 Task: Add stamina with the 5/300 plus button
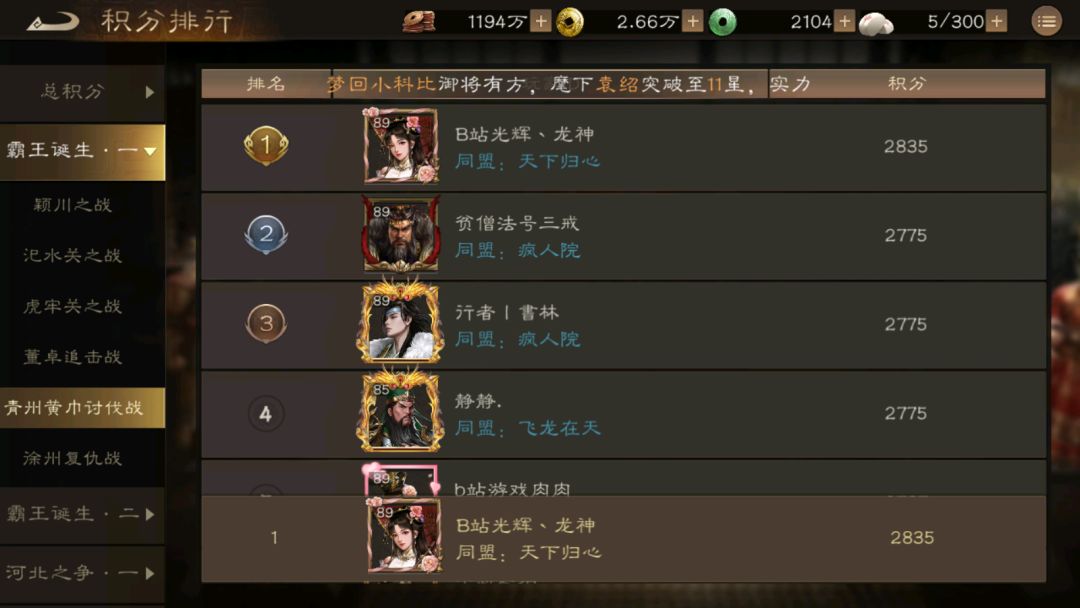996,22
